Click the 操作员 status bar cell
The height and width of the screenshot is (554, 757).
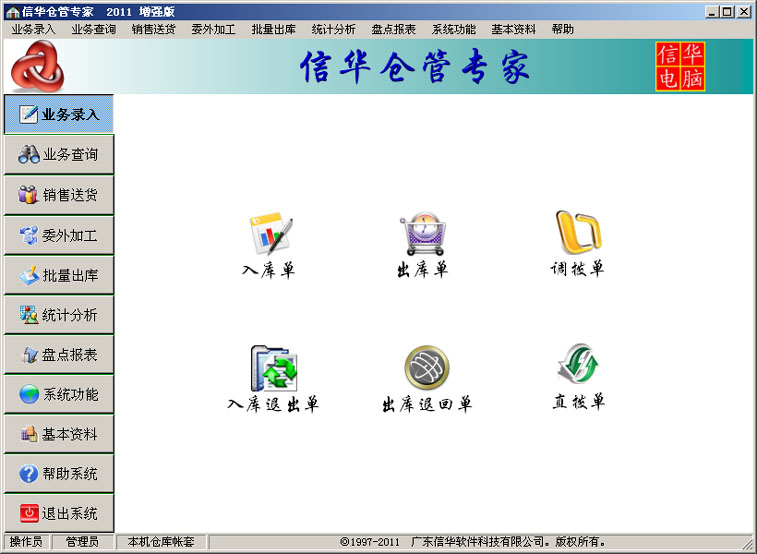point(27,541)
